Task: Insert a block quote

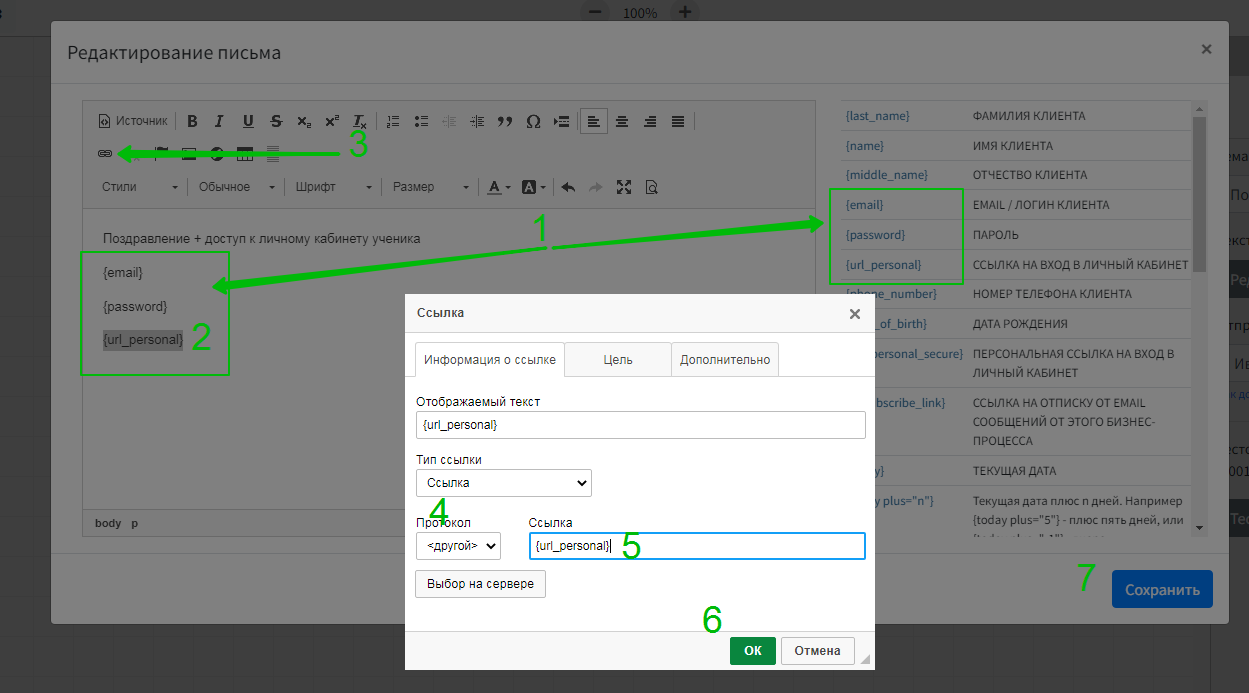Action: click(505, 121)
